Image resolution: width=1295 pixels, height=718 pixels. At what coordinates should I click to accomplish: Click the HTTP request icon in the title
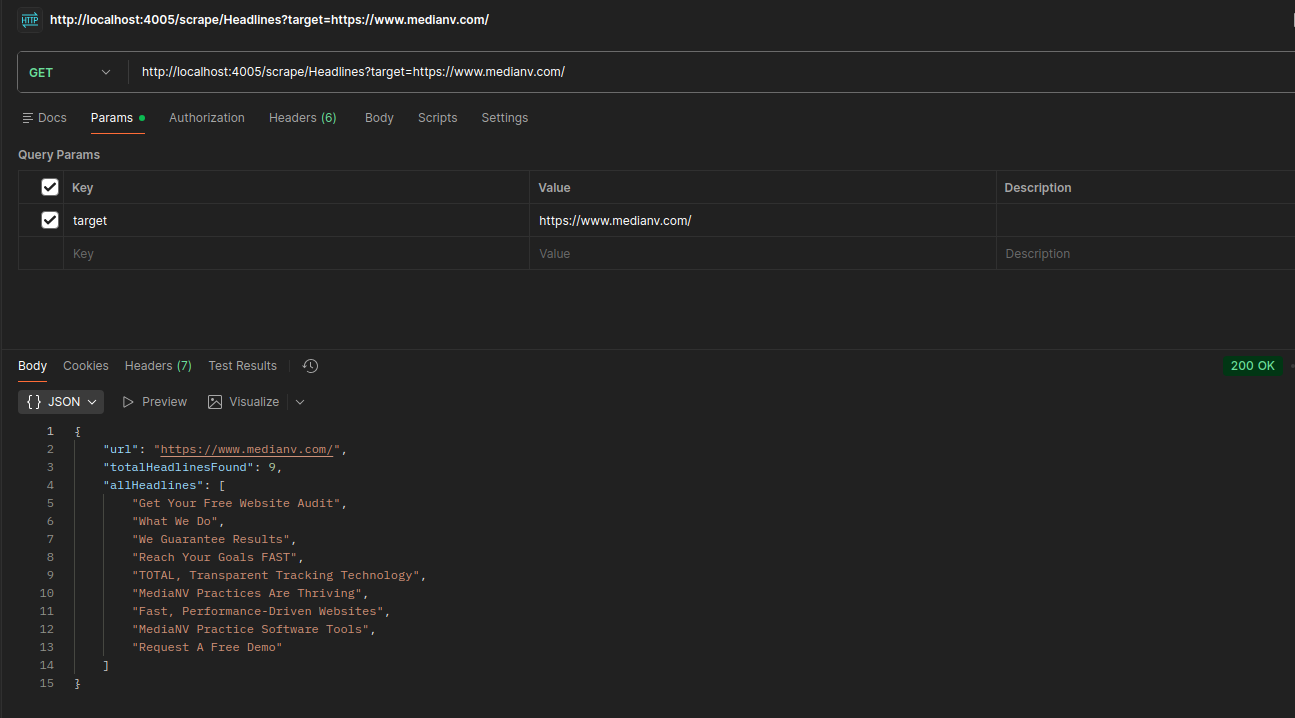pos(30,20)
